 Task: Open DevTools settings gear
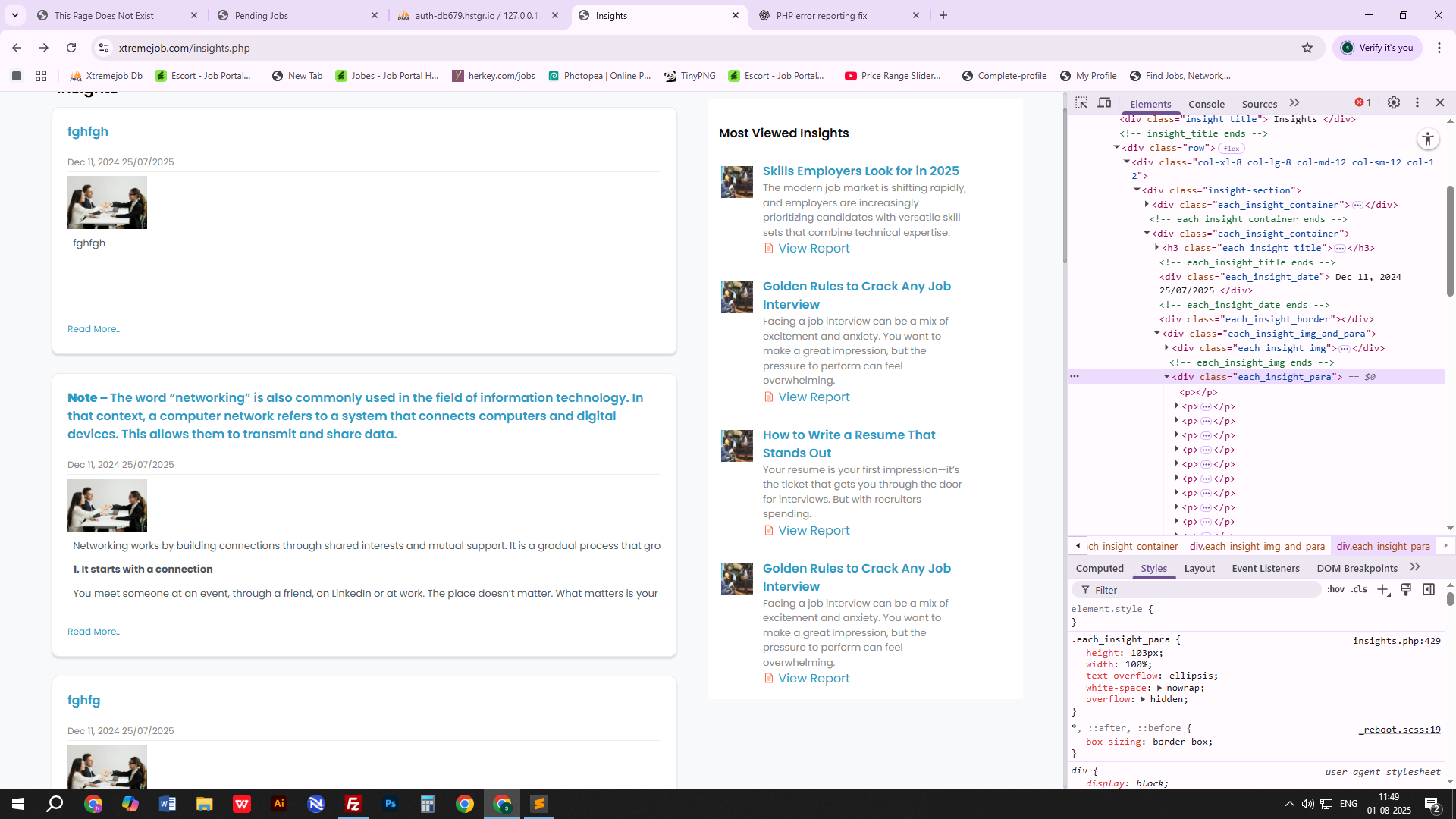1394,103
